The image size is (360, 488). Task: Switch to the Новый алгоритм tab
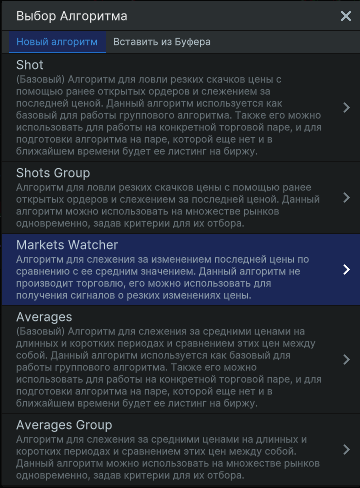coord(57,42)
